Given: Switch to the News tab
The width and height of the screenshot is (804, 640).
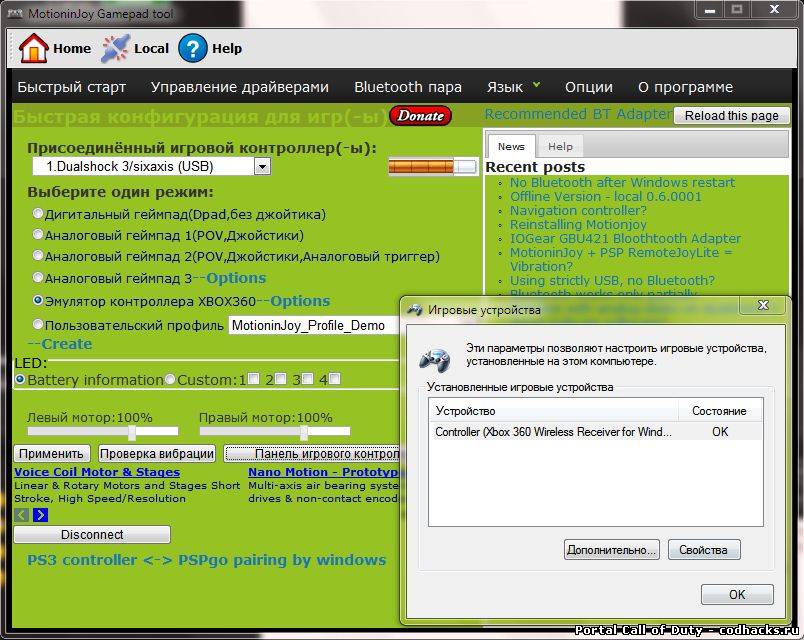Looking at the screenshot, I should [511, 147].
